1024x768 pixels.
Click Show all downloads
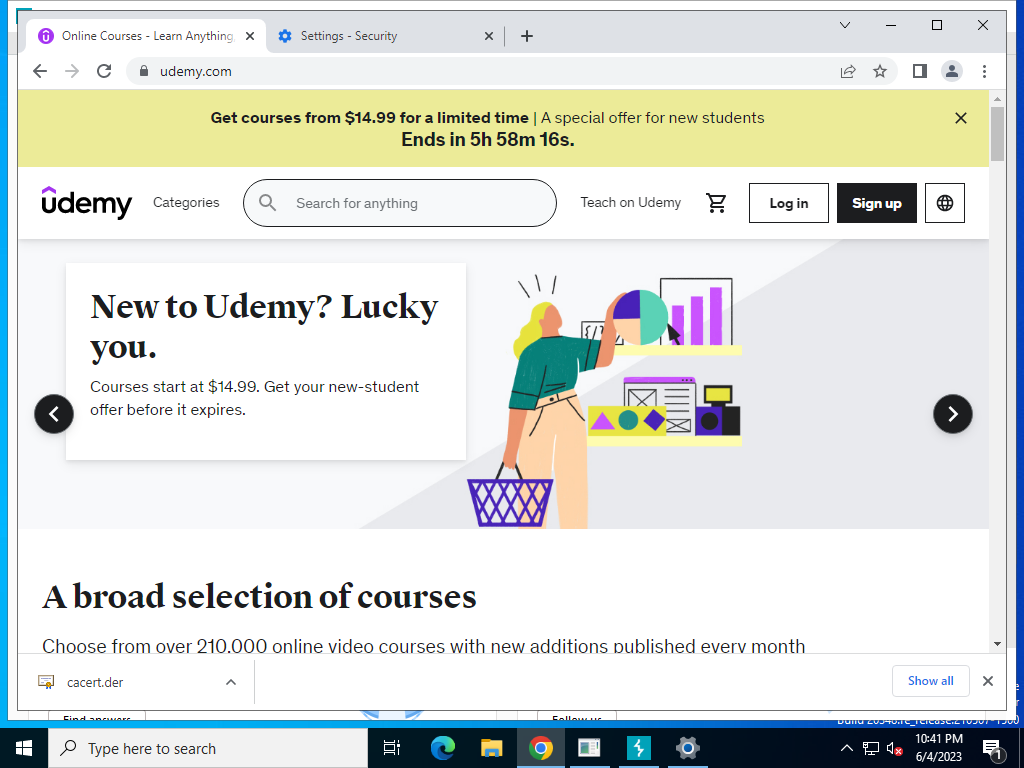pyautogui.click(x=930, y=681)
